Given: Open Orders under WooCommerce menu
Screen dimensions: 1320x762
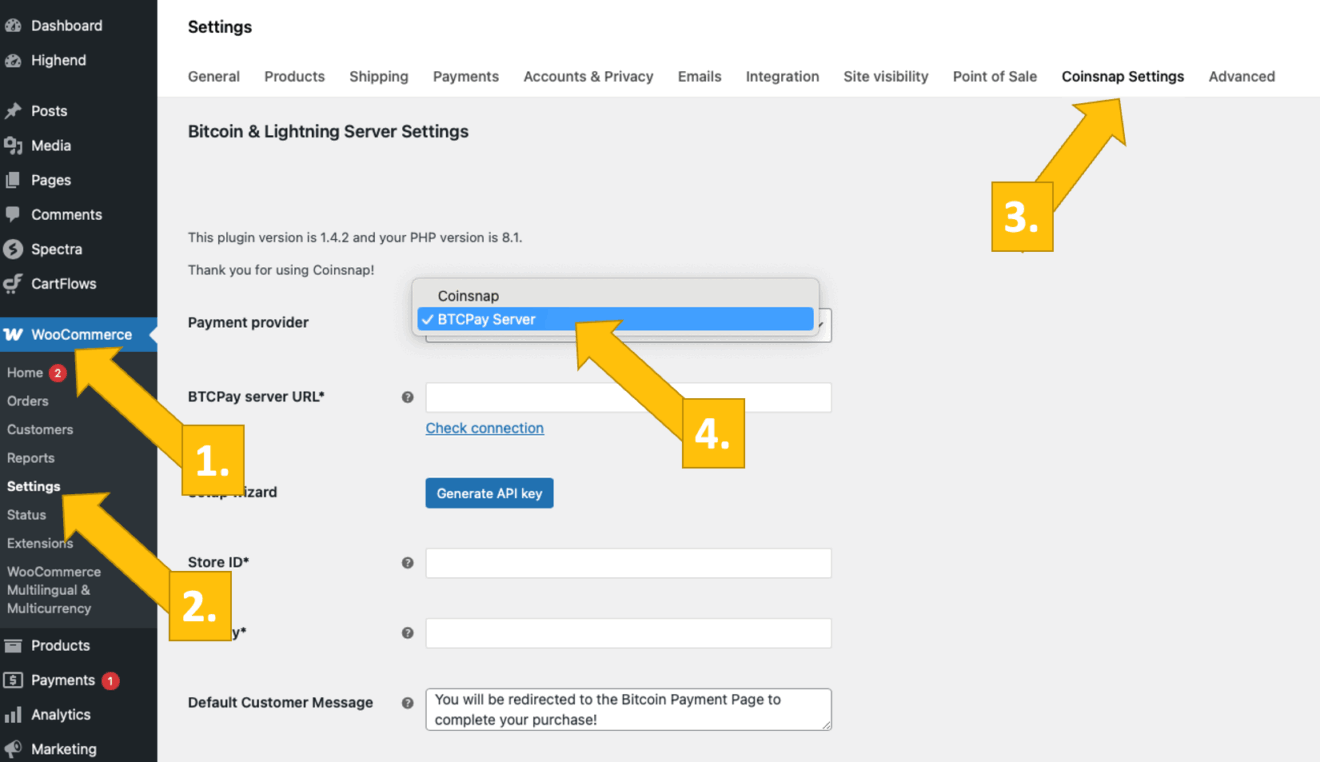Looking at the screenshot, I should click(x=28, y=401).
